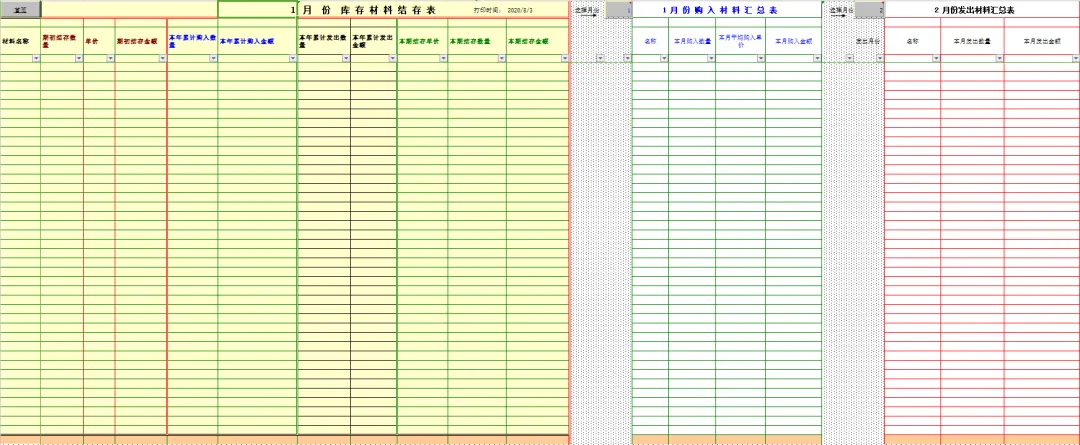Click the 月份库存材料结存表 title
The image size is (1080, 445).
pos(368,10)
